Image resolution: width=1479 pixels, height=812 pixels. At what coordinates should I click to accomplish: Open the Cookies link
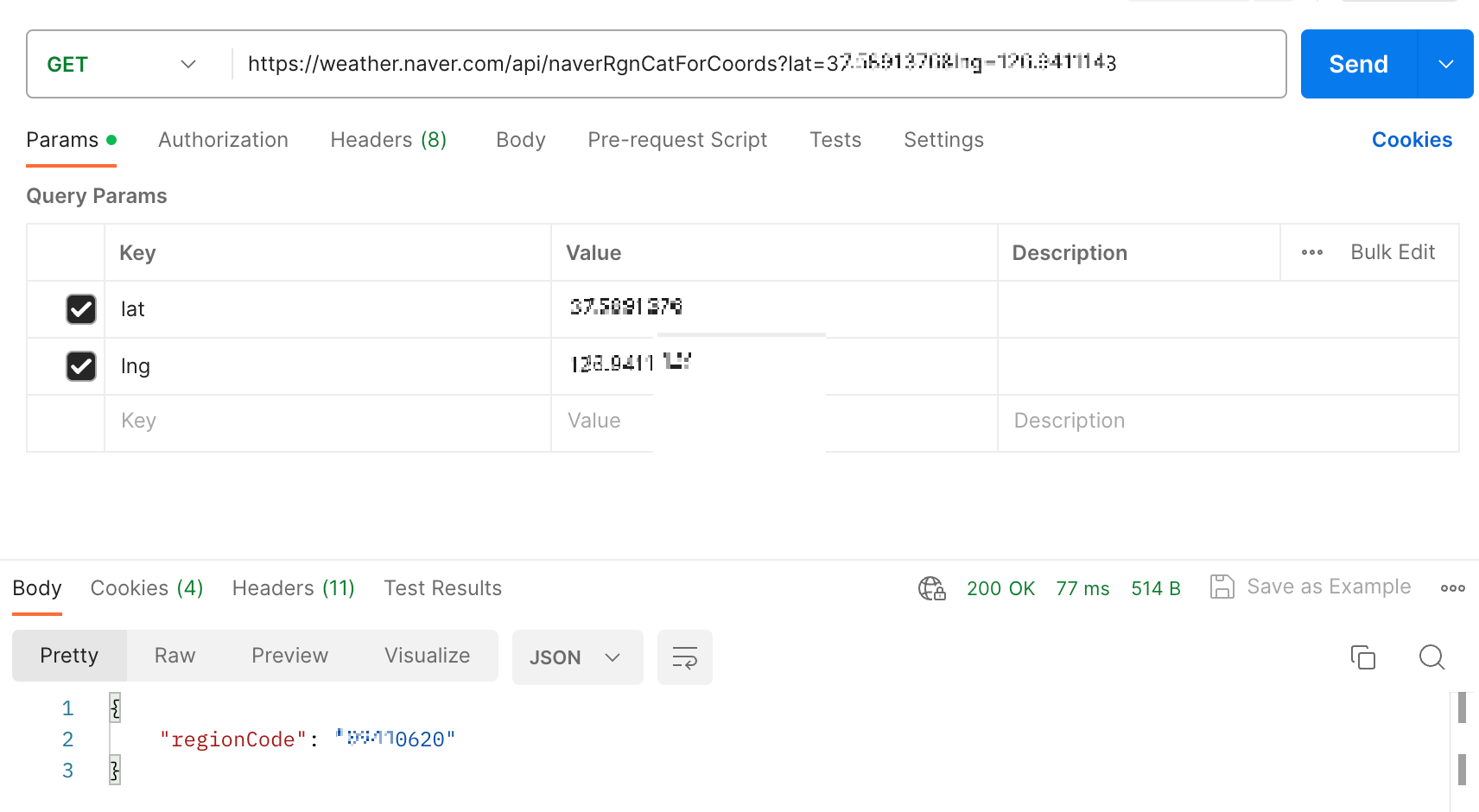1412,140
